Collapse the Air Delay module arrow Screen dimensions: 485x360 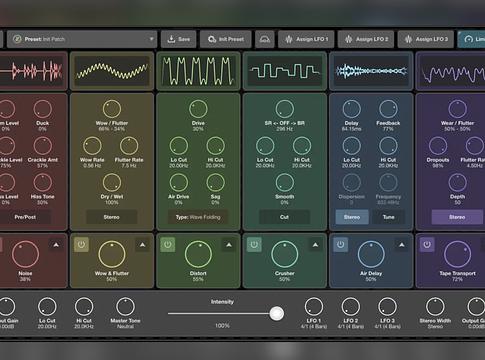click(402, 245)
